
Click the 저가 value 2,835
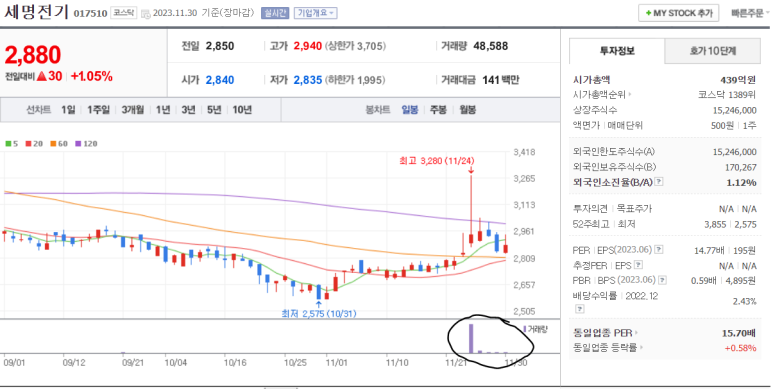point(308,80)
